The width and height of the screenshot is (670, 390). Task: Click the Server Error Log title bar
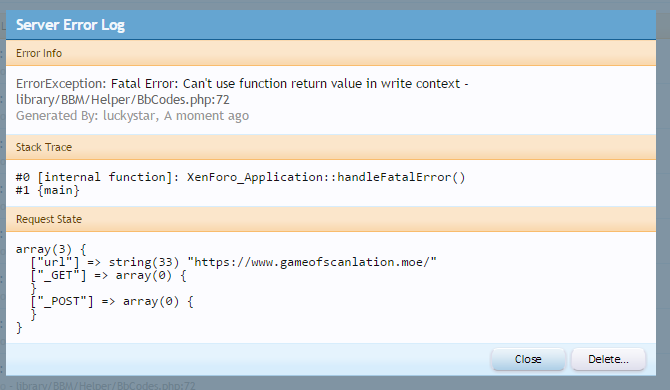(331, 25)
